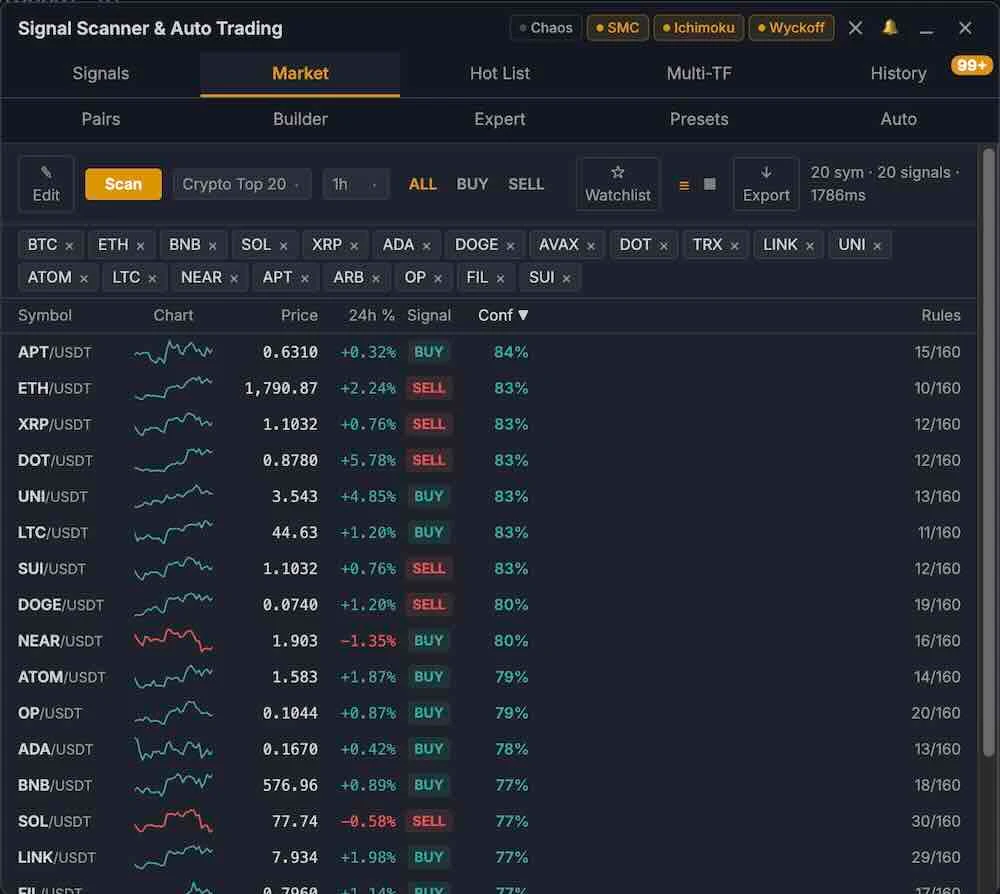Disable the Ichimoku strategy chip
The image size is (1000, 894).
click(698, 27)
